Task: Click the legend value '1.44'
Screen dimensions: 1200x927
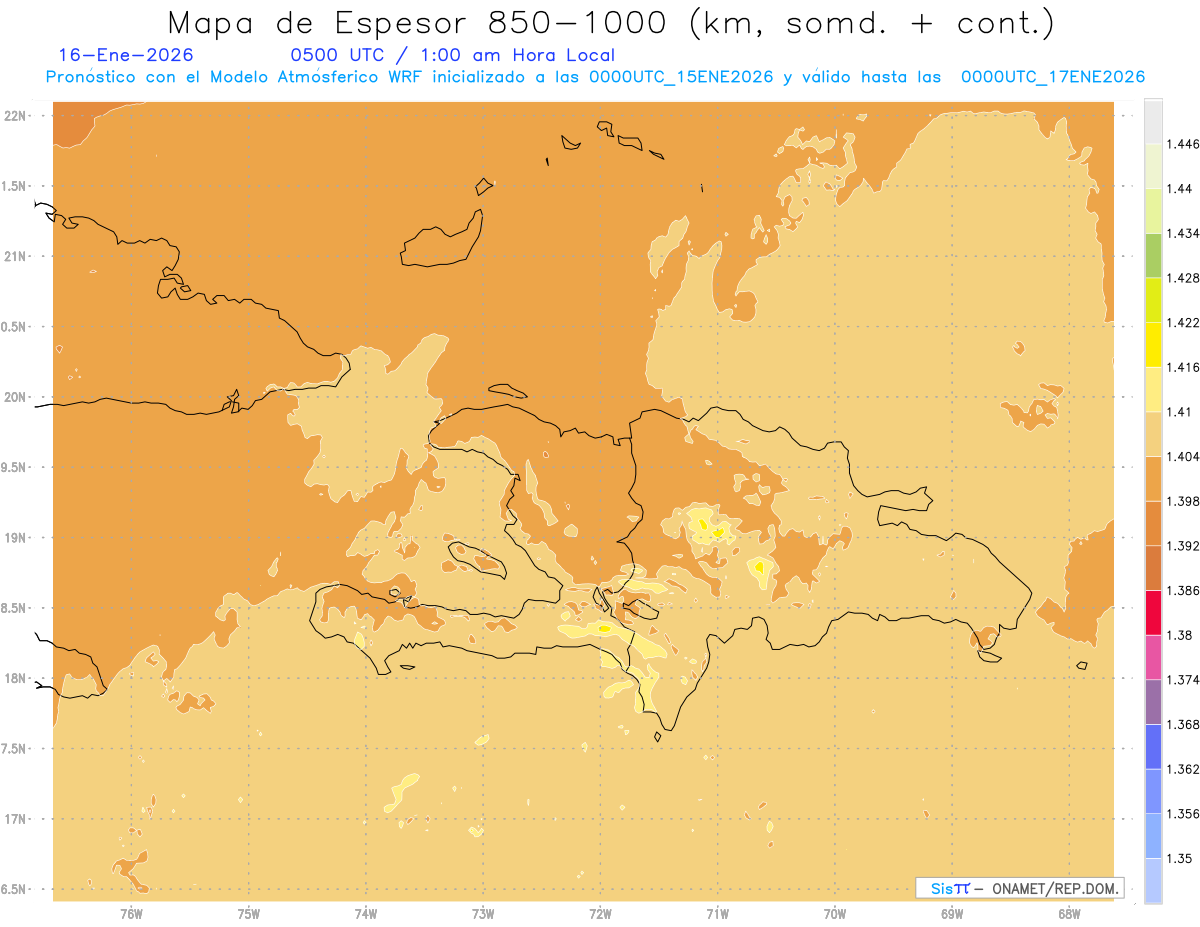Action: tap(1180, 188)
